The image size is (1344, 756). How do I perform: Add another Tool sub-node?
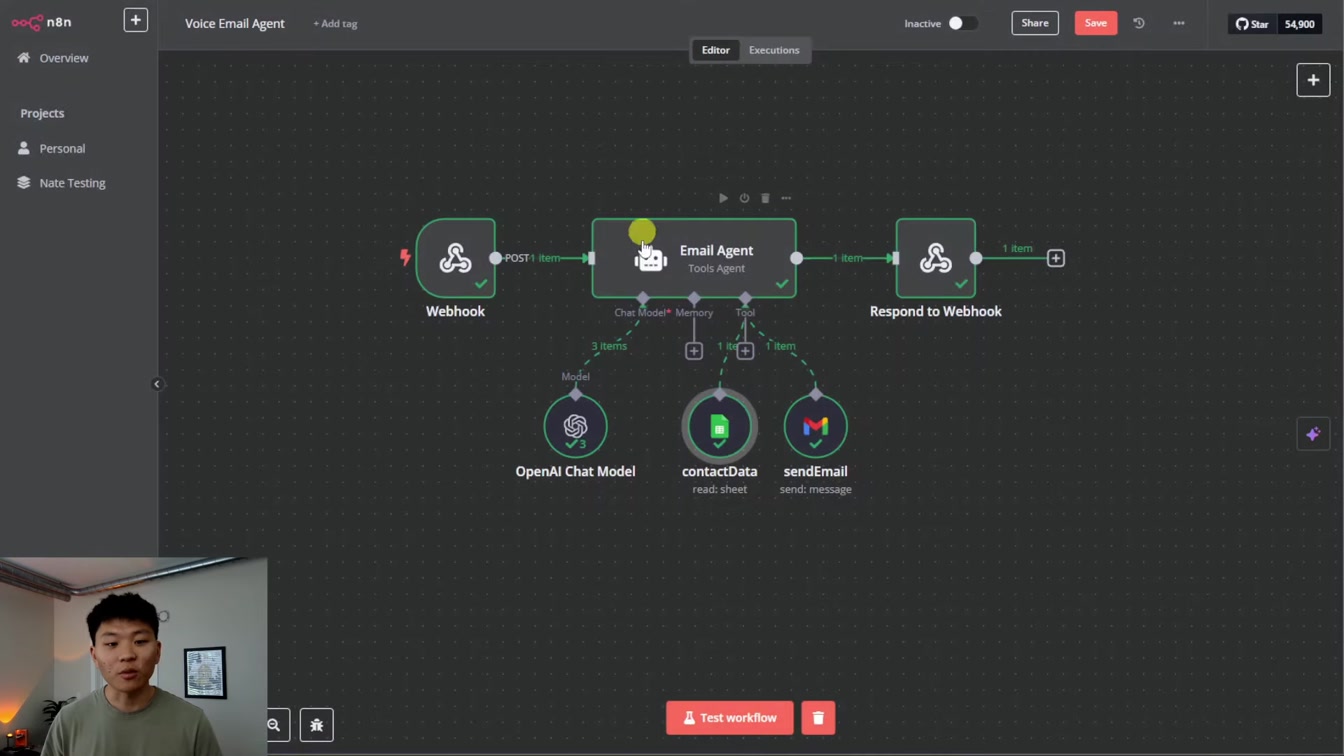pos(745,351)
